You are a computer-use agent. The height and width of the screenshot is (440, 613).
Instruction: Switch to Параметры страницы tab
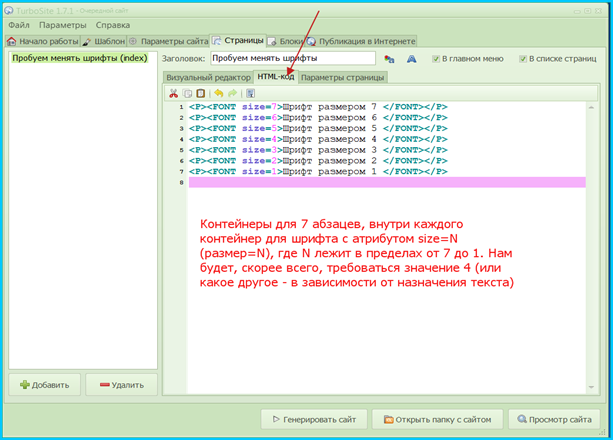pyautogui.click(x=342, y=77)
